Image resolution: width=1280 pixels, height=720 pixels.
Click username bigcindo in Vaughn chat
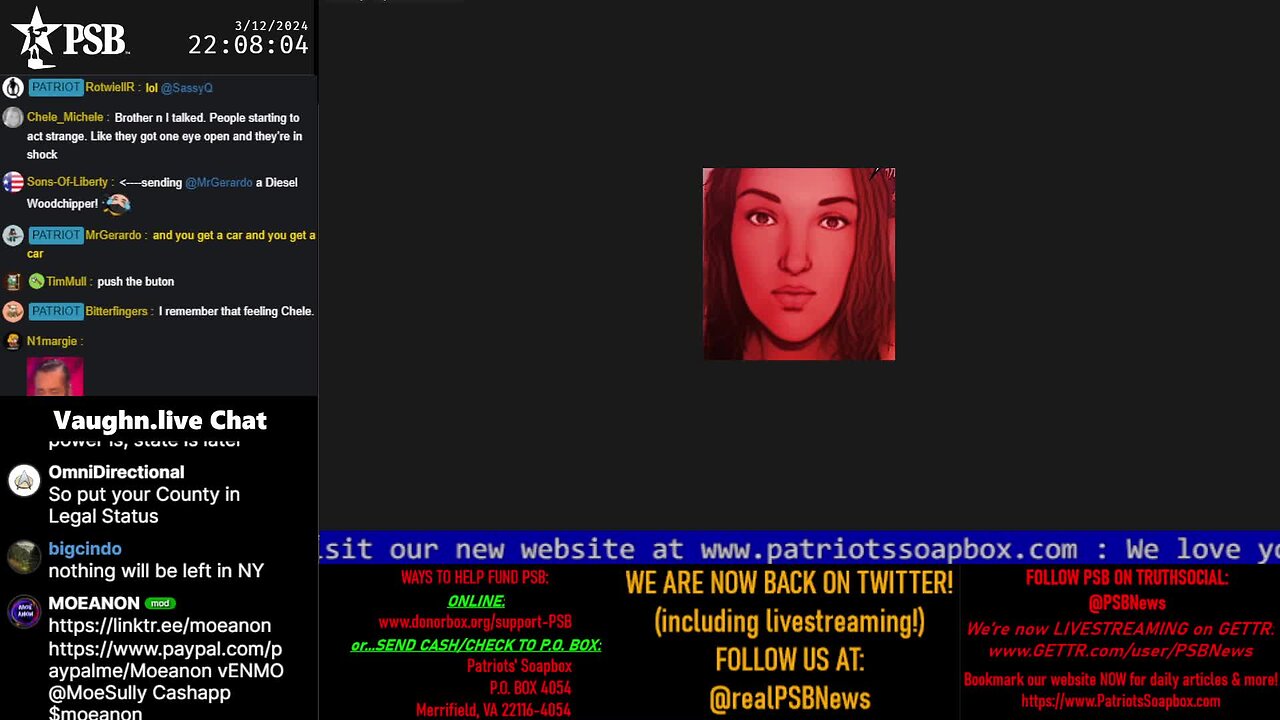tap(85, 549)
